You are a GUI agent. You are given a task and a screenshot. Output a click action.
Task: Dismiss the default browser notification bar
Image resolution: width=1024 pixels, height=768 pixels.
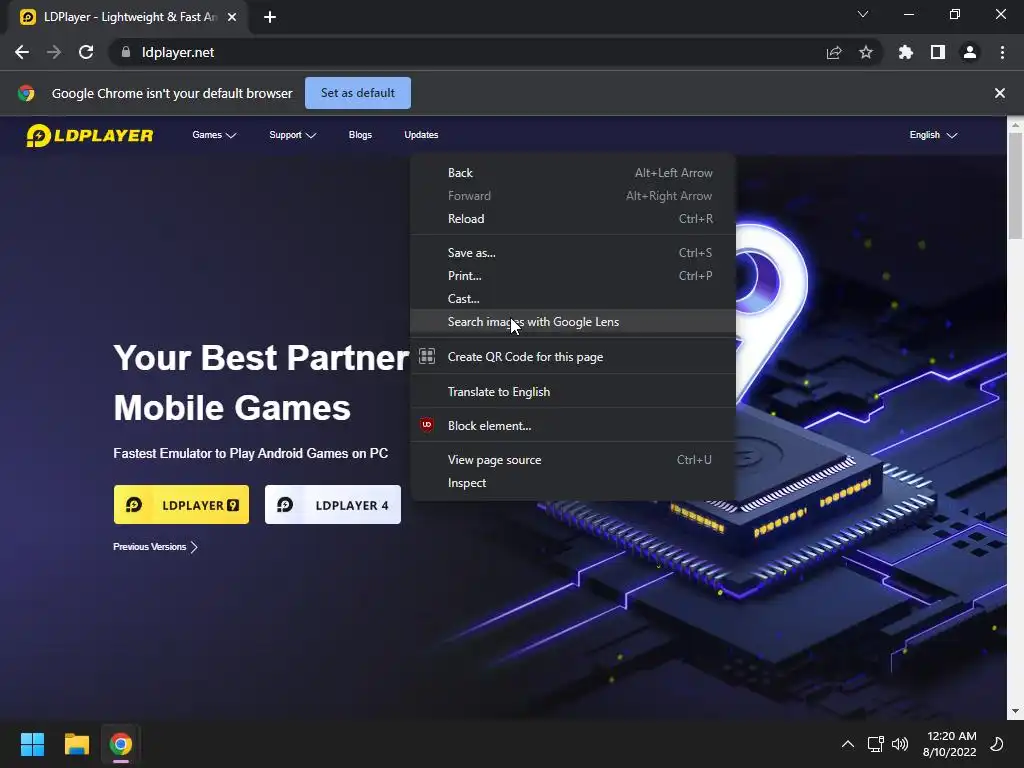click(1000, 93)
